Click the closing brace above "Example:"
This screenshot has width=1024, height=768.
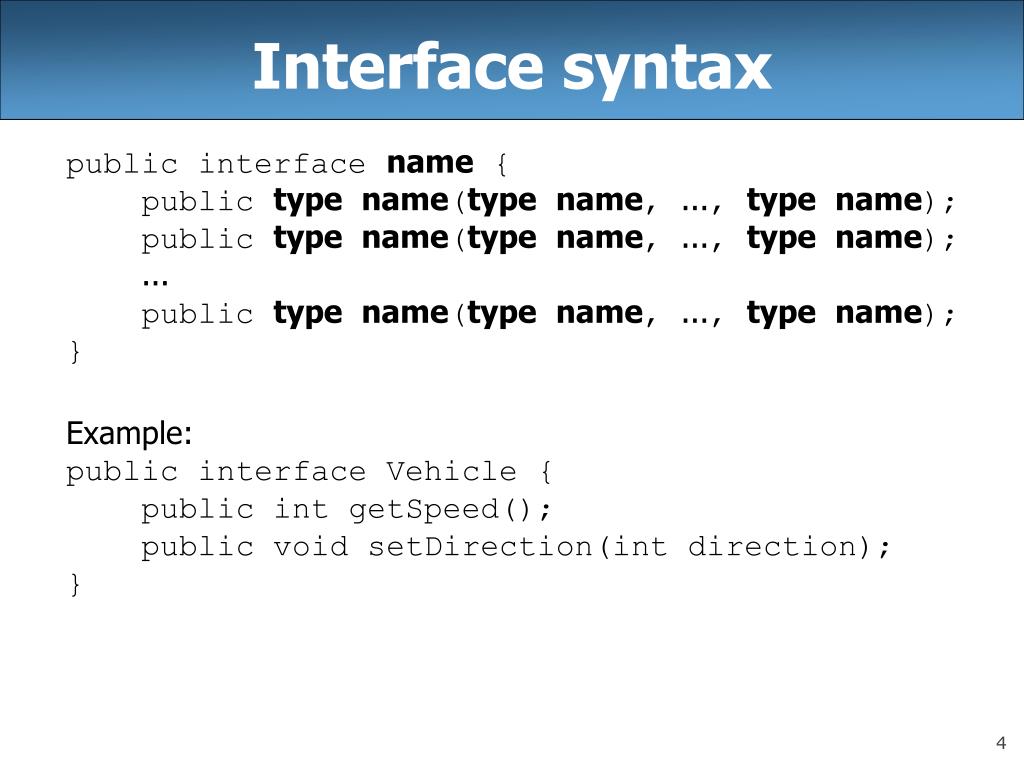(74, 352)
